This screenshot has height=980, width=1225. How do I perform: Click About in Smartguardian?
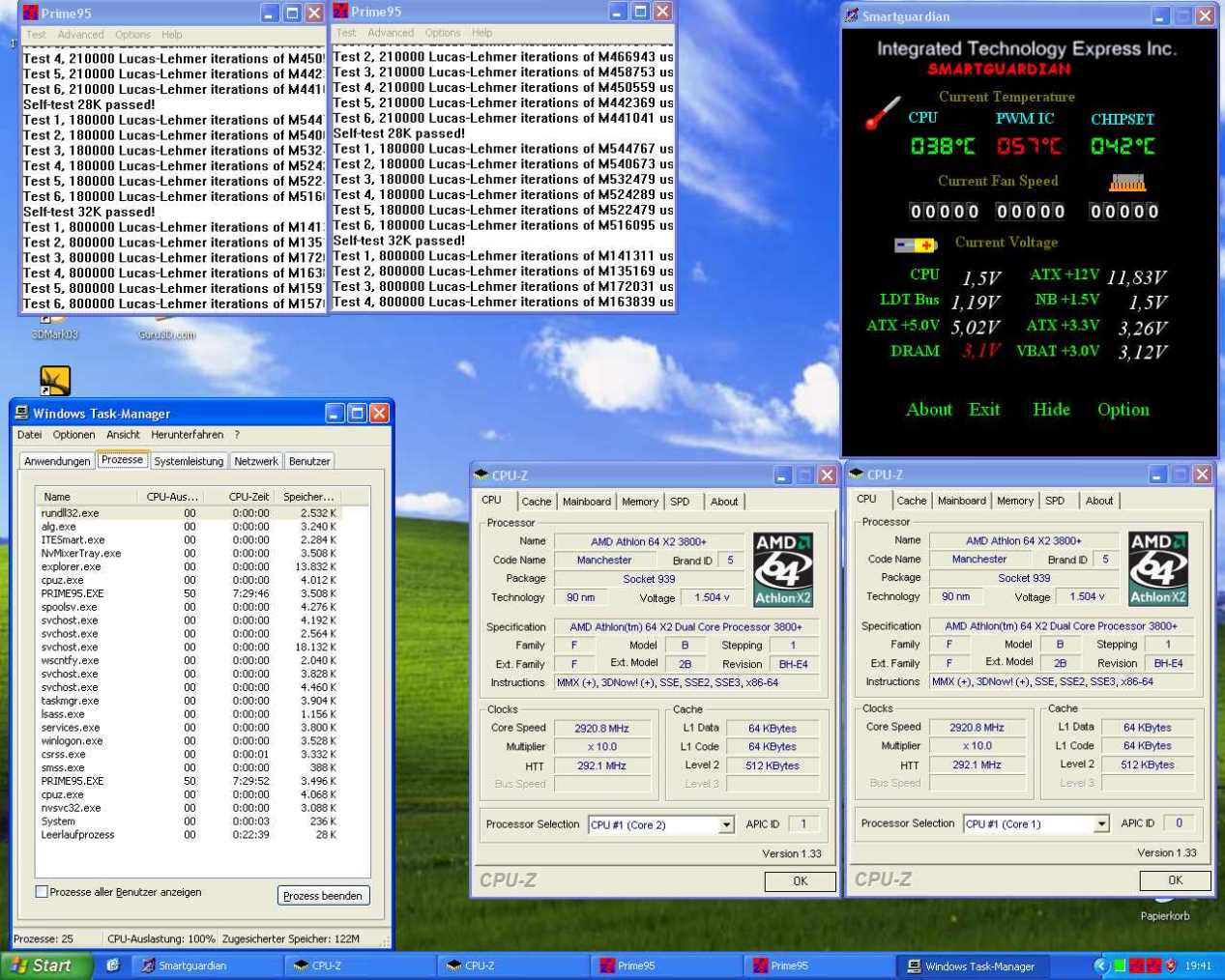[x=929, y=410]
